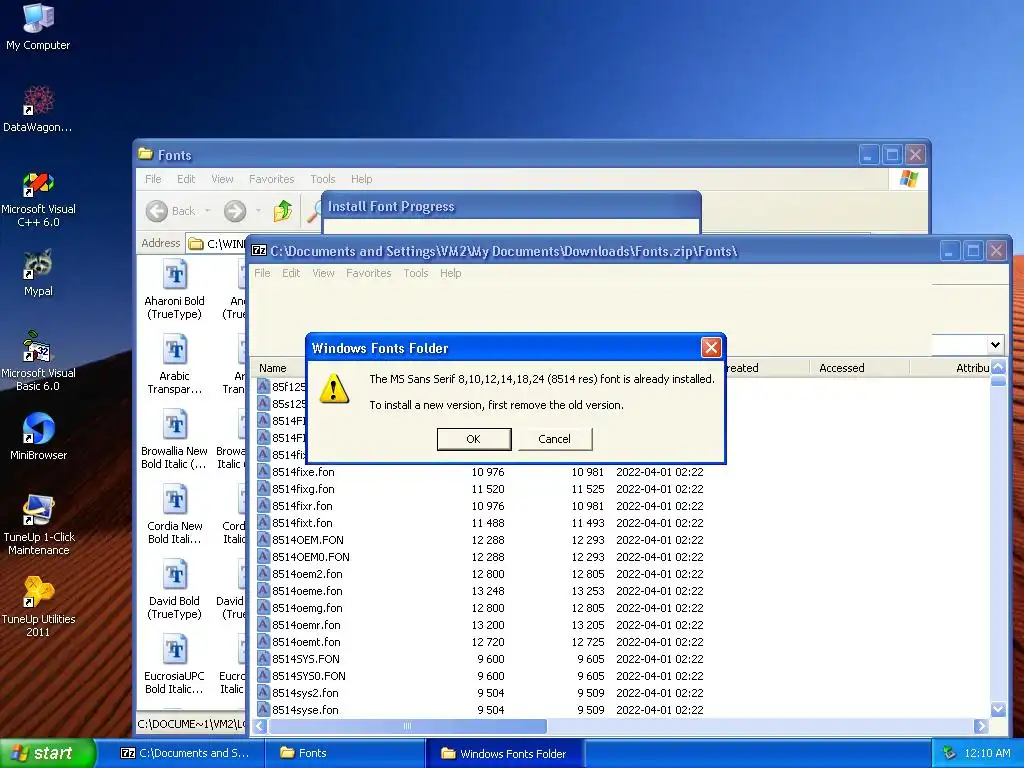The width and height of the screenshot is (1024, 768).
Task: Click the system tray network icon
Action: coord(949,753)
